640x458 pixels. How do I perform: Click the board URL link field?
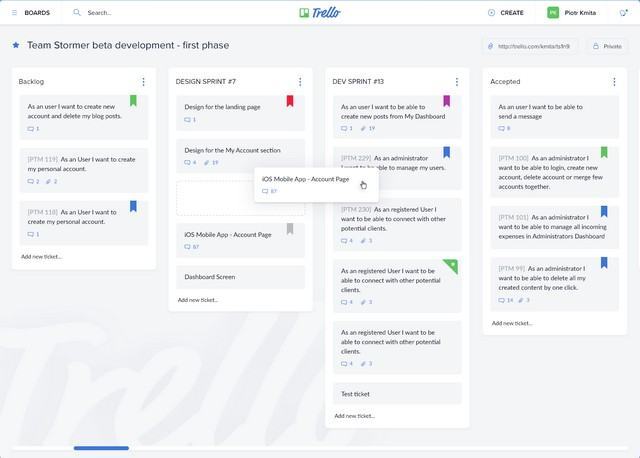tap(530, 46)
